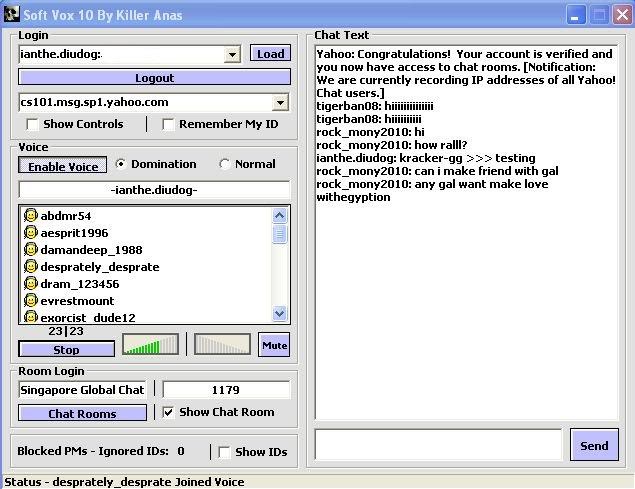Click the Load button
The width and height of the screenshot is (635, 489).
(x=270, y=53)
